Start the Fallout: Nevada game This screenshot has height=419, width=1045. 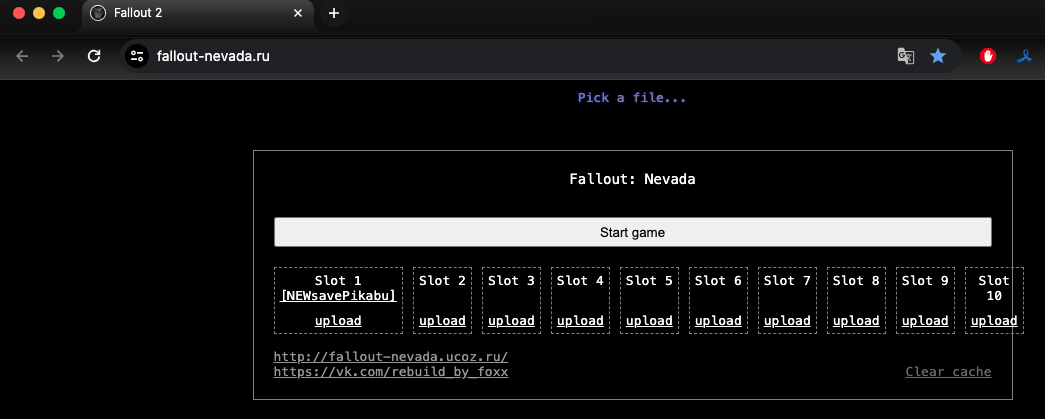(632, 232)
